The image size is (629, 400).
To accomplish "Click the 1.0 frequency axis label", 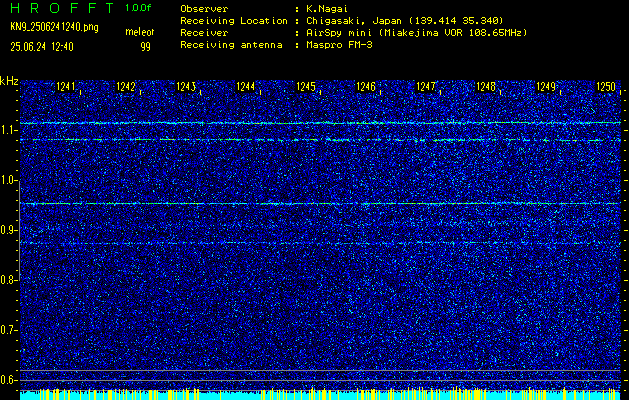I will click(x=7, y=181).
